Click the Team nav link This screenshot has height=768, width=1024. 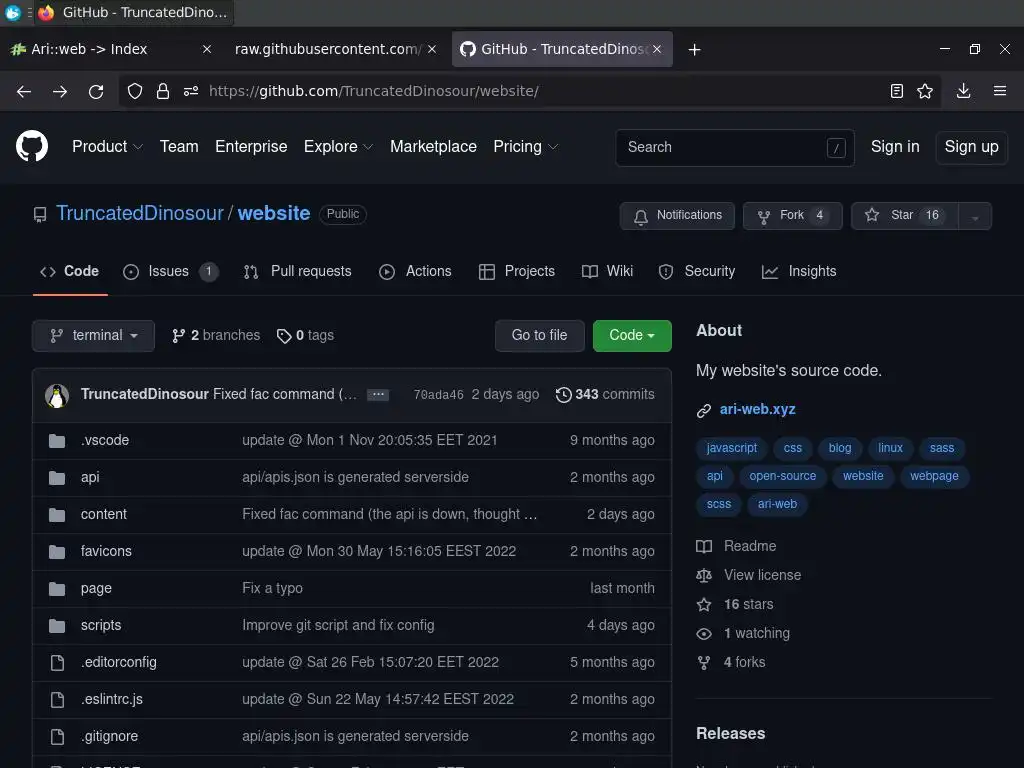point(179,146)
